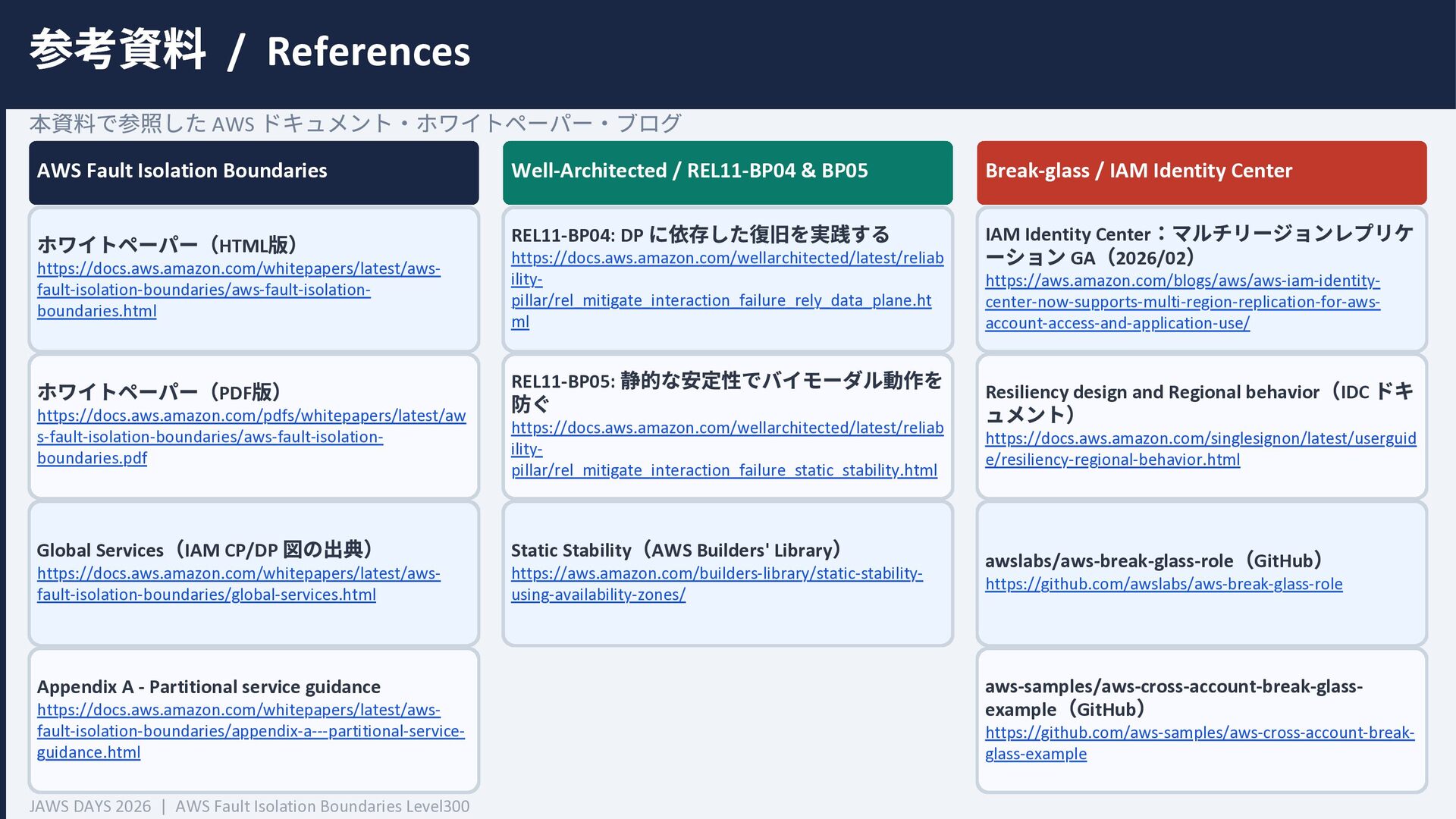Click the awslabs/aws-break-glass-role card heading
The image size is (1456, 819).
[x=1154, y=561]
